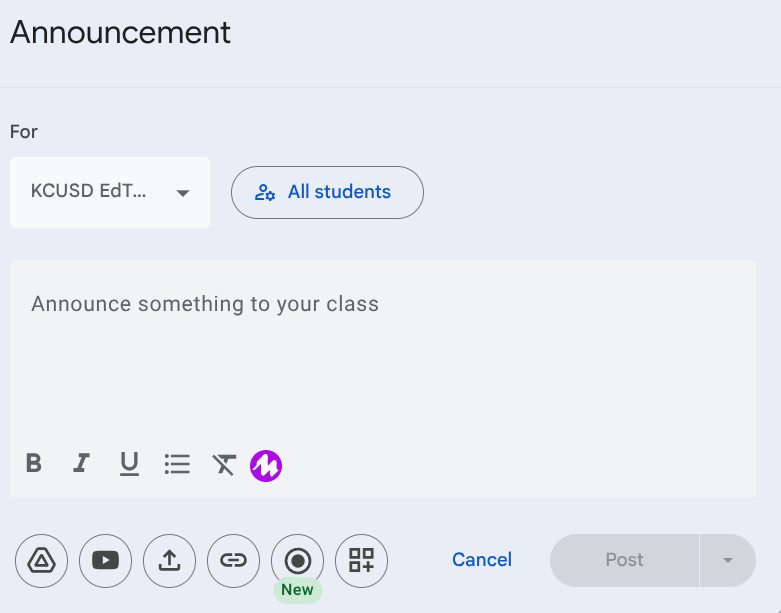Click the All students button
781x613 pixels.
pyautogui.click(x=327, y=192)
